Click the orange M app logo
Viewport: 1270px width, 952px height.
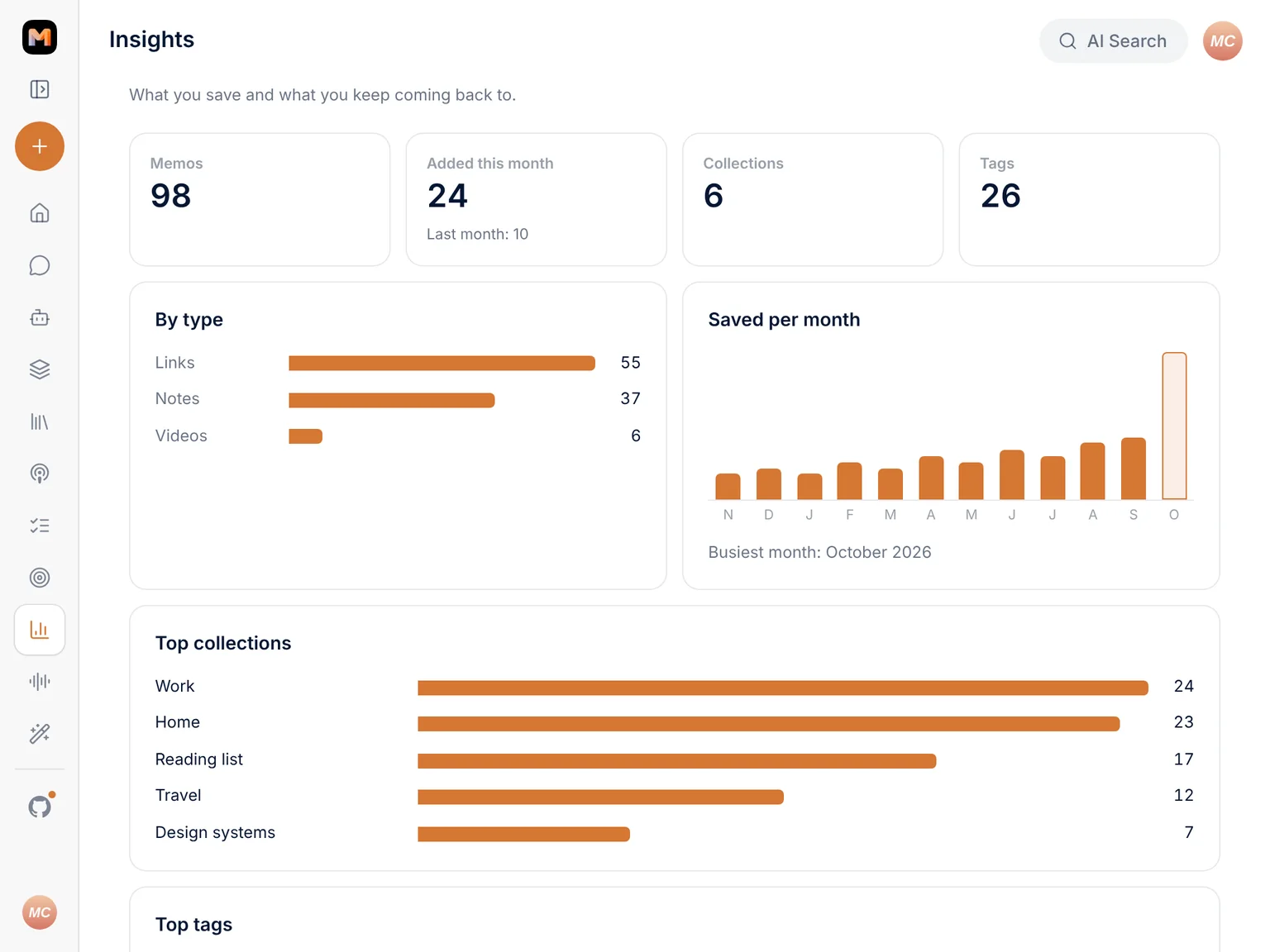(x=40, y=37)
